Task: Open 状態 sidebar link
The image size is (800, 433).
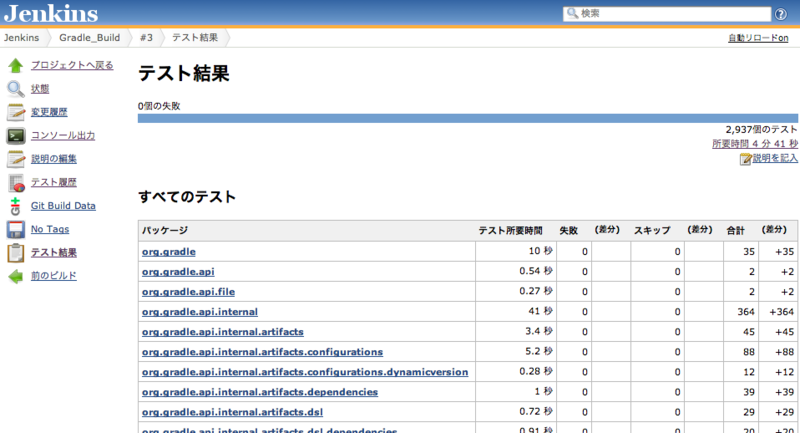Action: click(40, 88)
